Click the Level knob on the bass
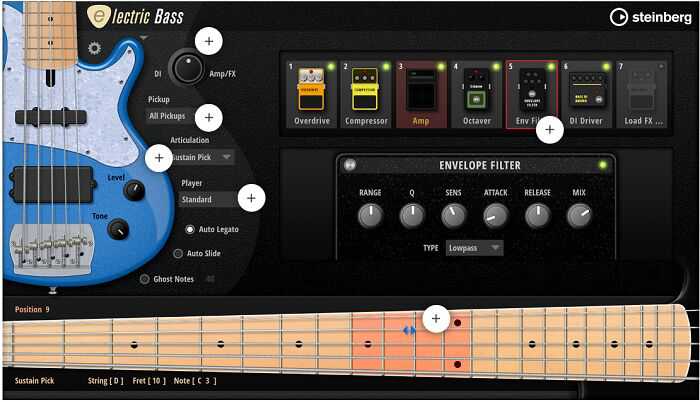 point(134,191)
